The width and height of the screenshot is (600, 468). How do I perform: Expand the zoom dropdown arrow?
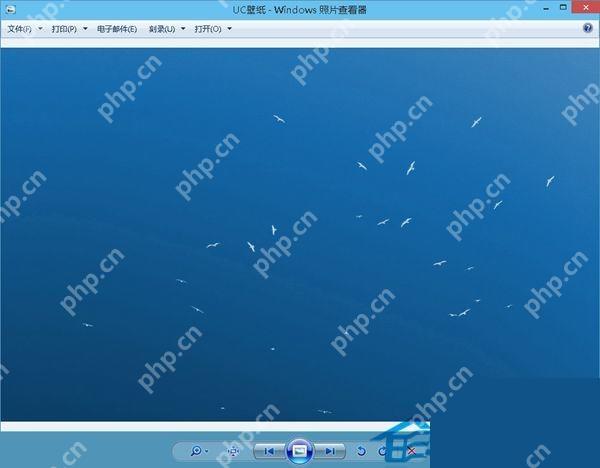207,452
